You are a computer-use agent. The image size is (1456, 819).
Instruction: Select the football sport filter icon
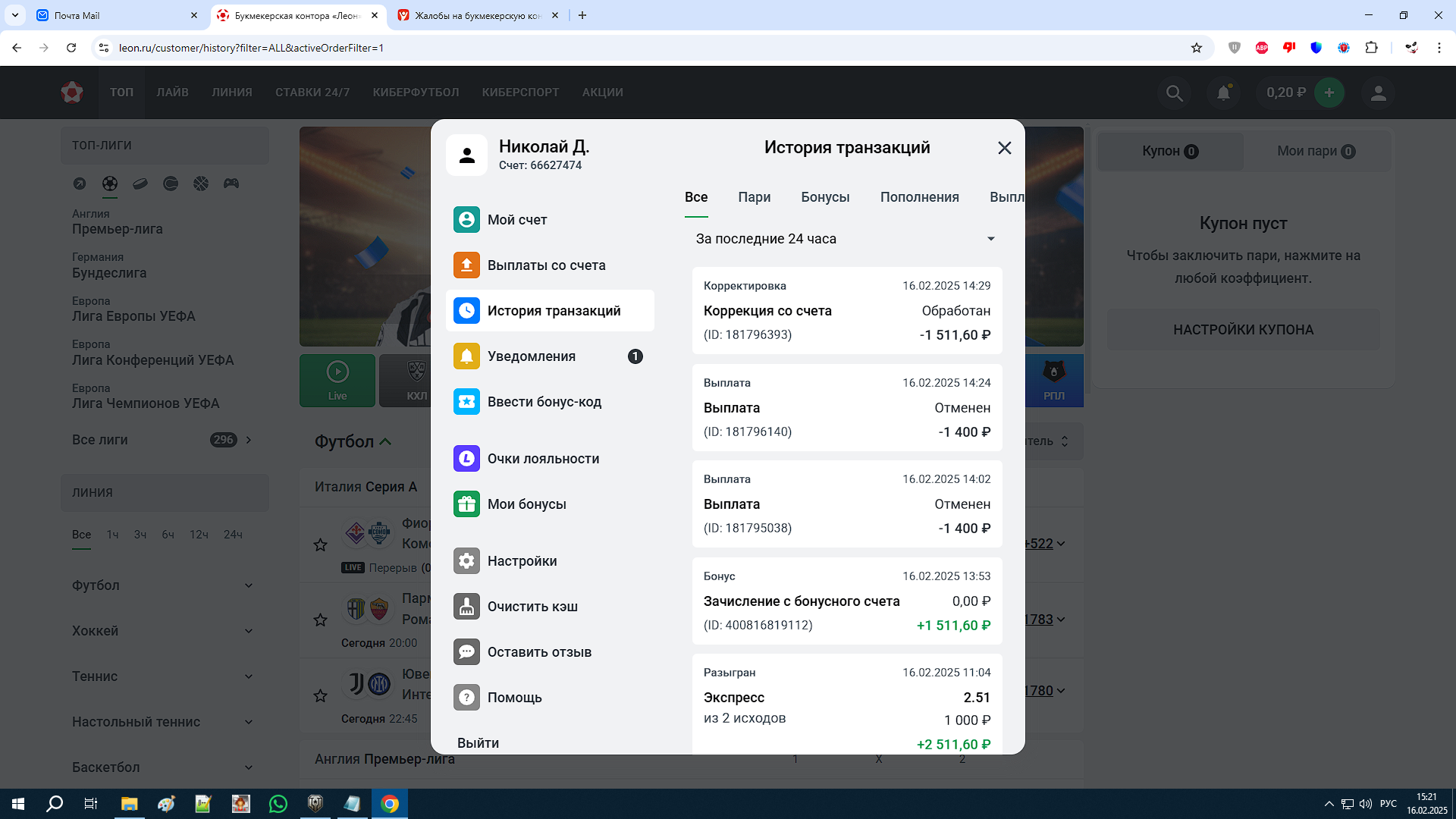pyautogui.click(x=110, y=184)
